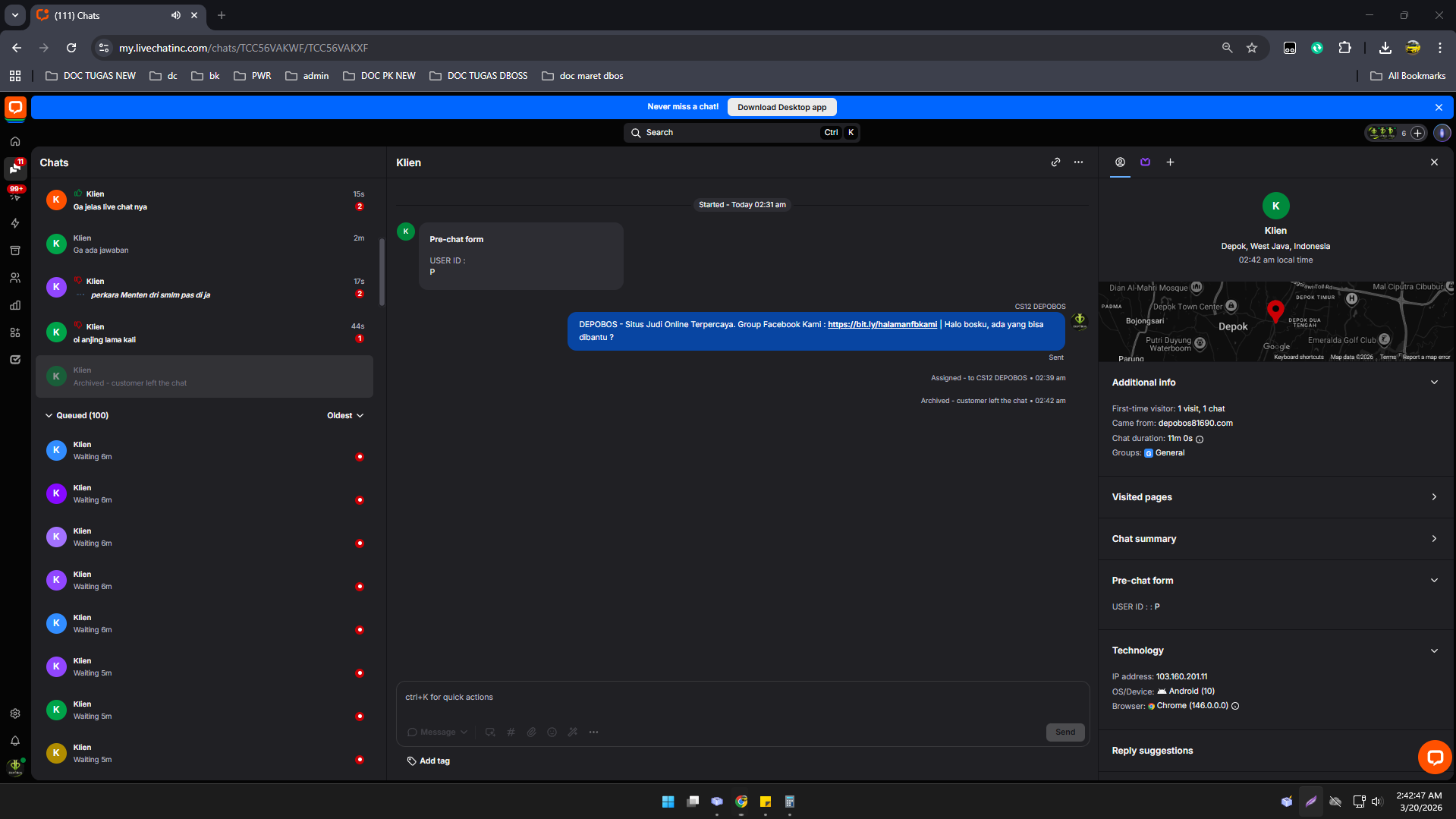Screen dimensions: 1456x819
Task: Click the add agent plus icon top right
Action: coord(1417,133)
